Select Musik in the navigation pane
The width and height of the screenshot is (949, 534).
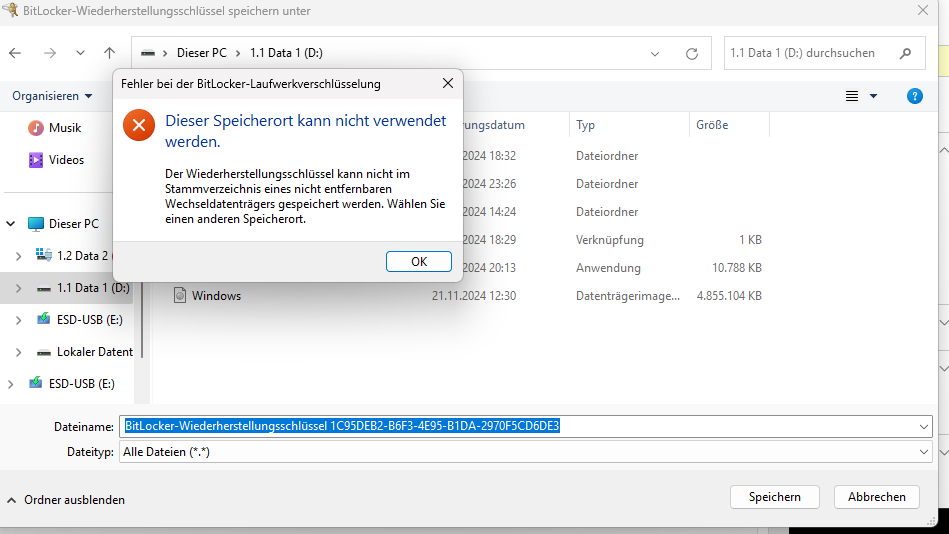click(x=65, y=128)
